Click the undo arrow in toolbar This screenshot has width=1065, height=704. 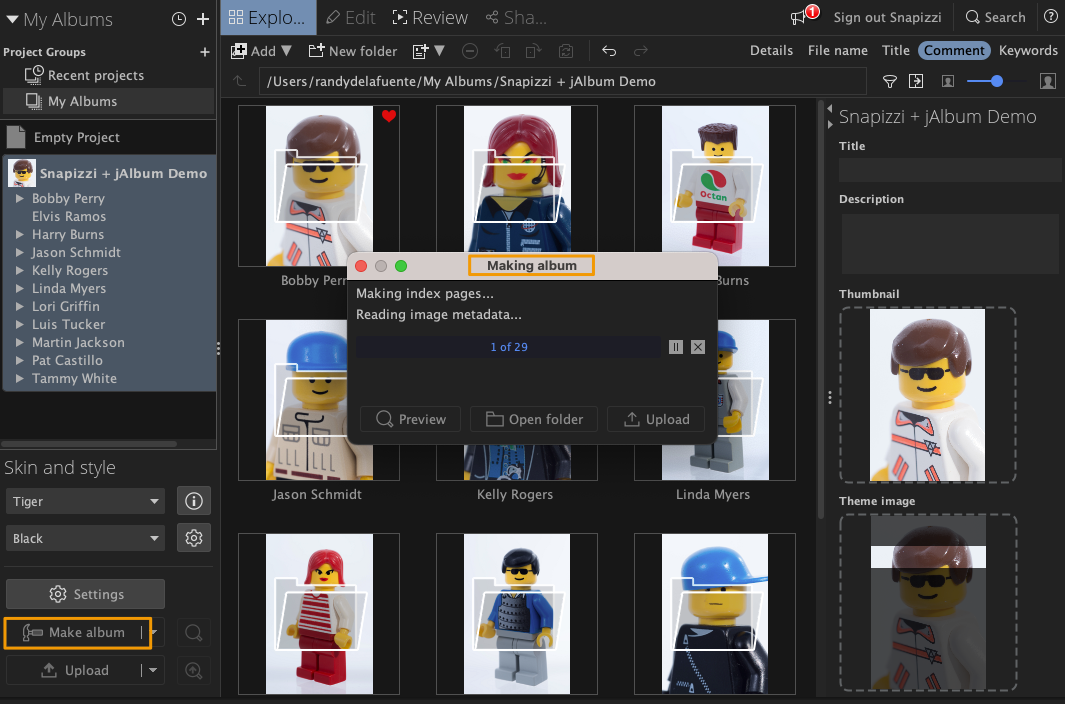pyautogui.click(x=609, y=51)
